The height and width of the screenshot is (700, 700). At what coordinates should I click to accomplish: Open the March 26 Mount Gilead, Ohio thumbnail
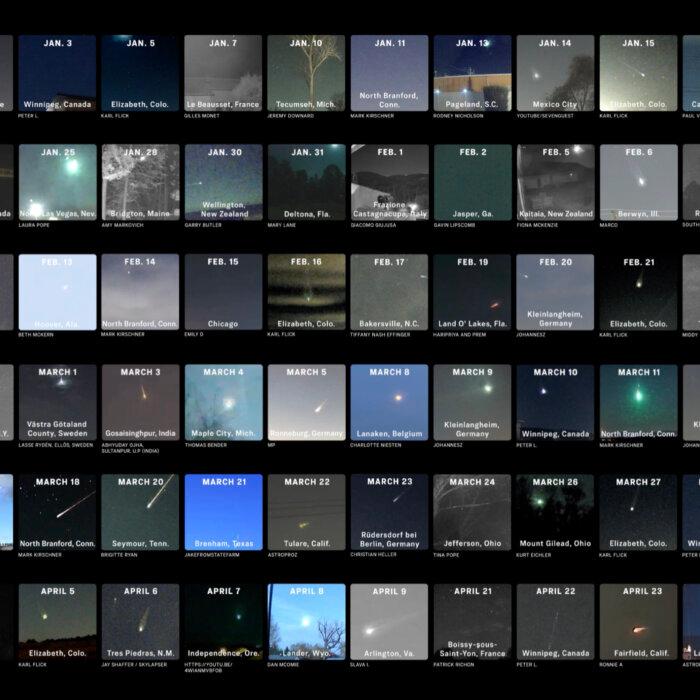coord(555,512)
